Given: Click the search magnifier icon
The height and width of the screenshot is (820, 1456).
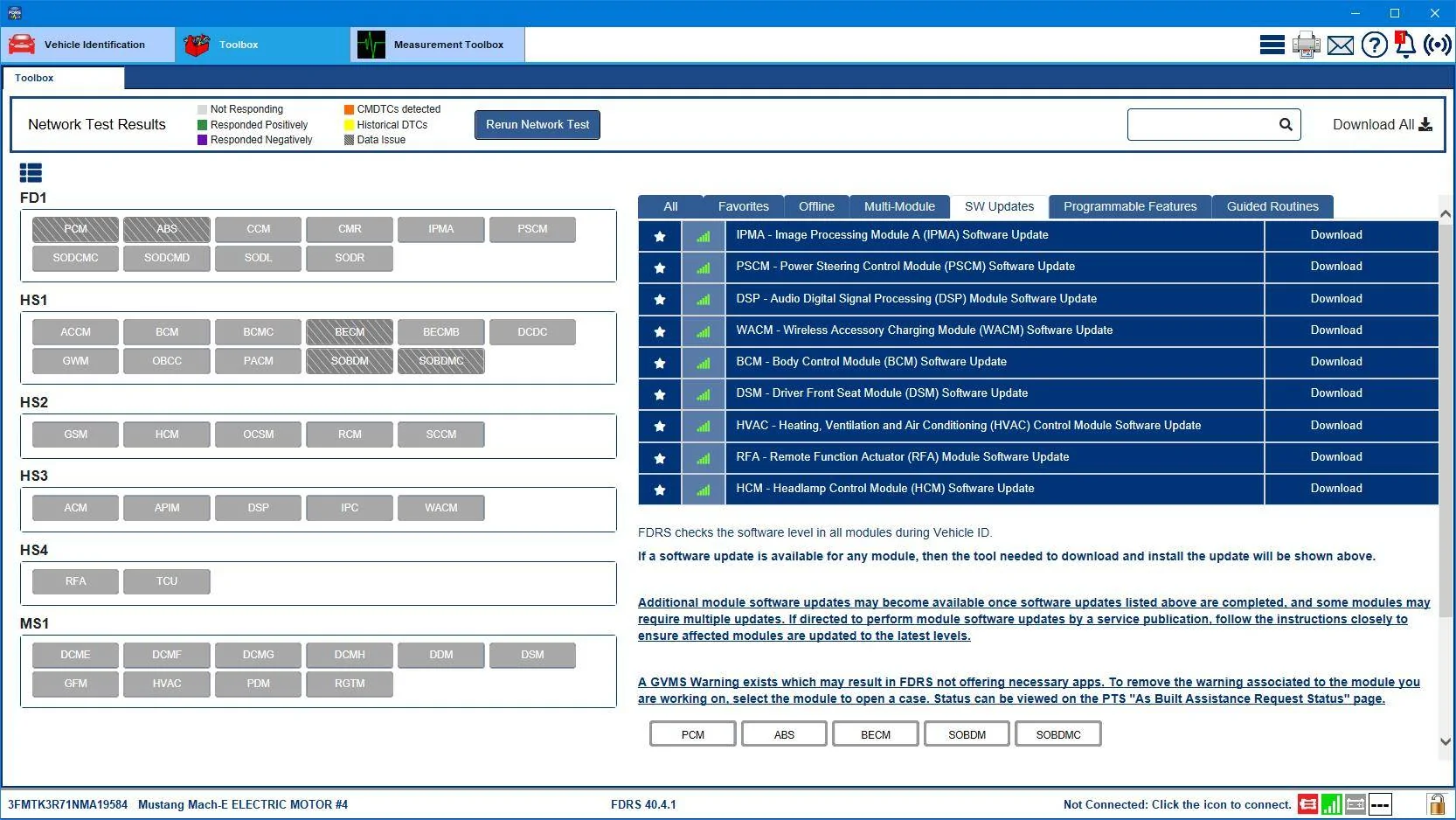Looking at the screenshot, I should 1286,124.
